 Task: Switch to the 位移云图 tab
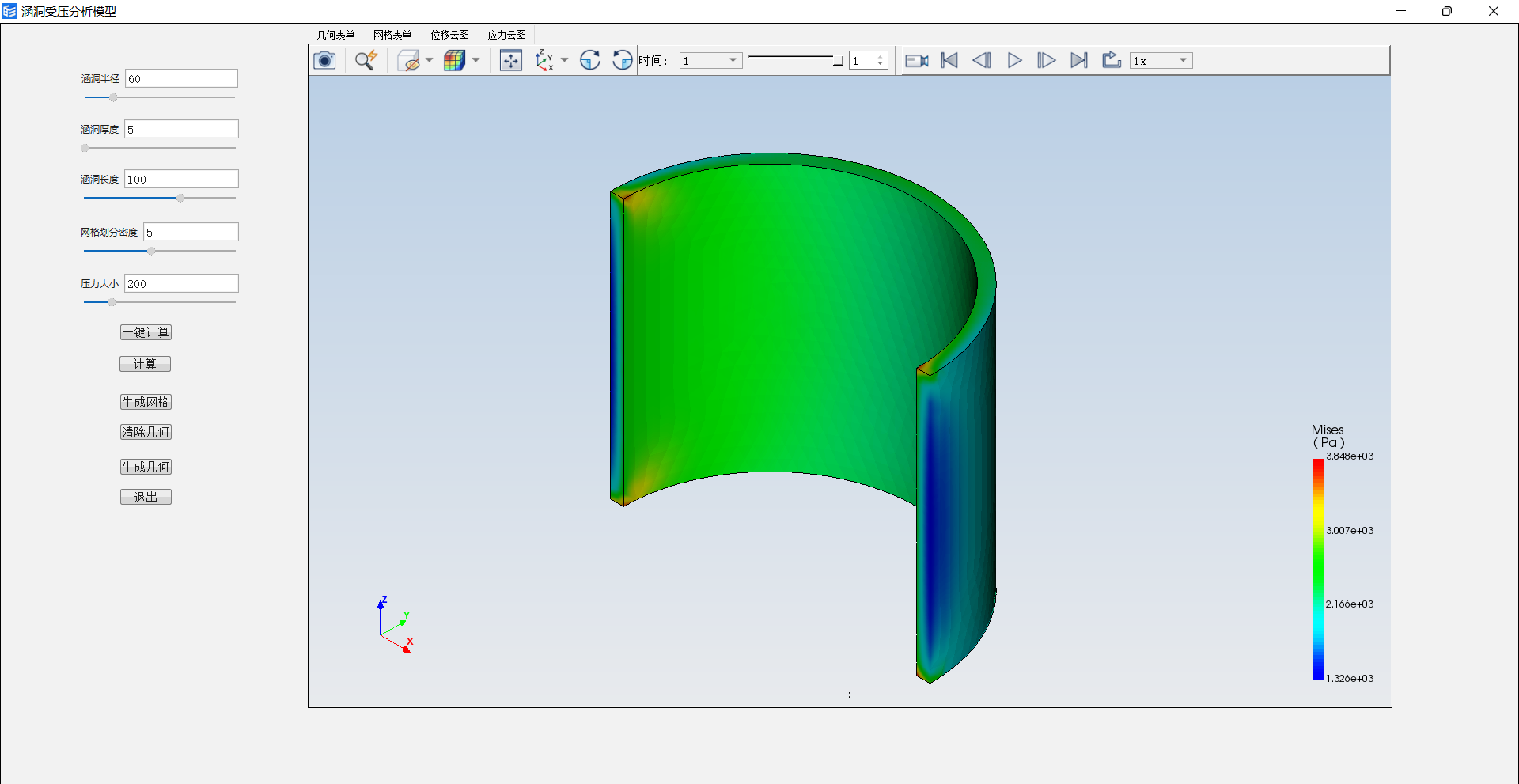coord(449,35)
